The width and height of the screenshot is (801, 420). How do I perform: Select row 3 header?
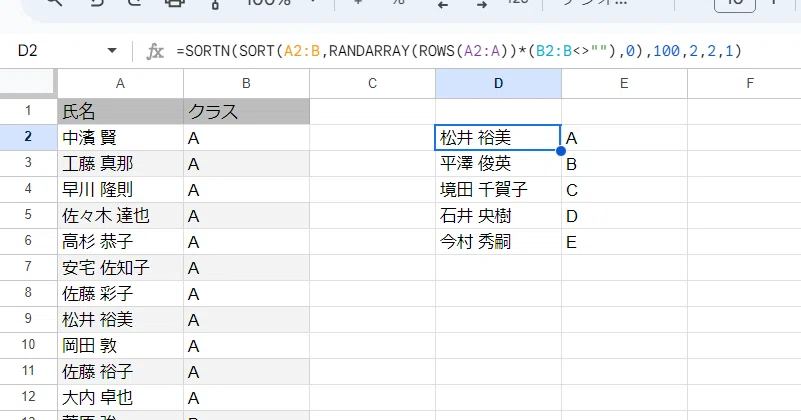coord(28,163)
